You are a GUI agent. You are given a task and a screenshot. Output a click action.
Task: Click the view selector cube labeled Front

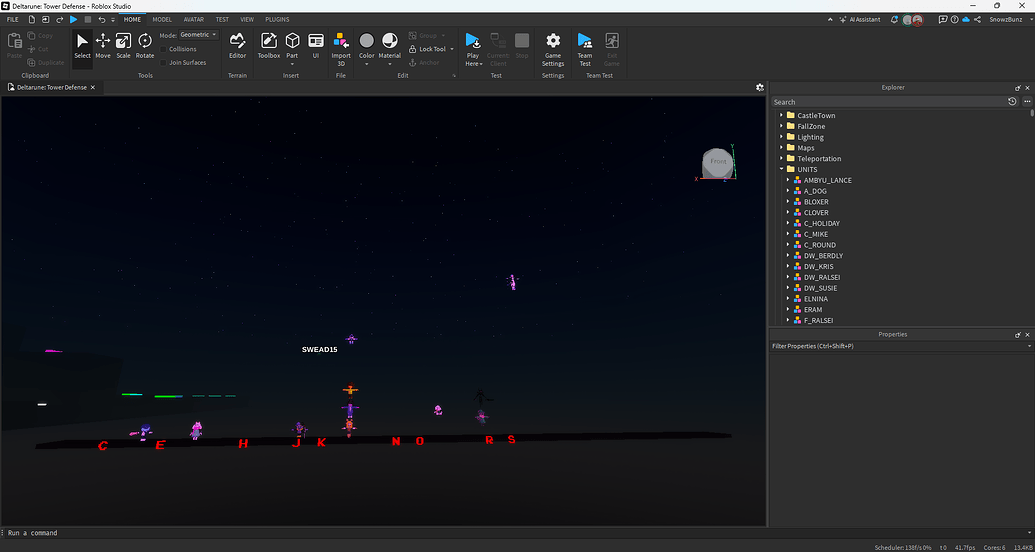(718, 162)
